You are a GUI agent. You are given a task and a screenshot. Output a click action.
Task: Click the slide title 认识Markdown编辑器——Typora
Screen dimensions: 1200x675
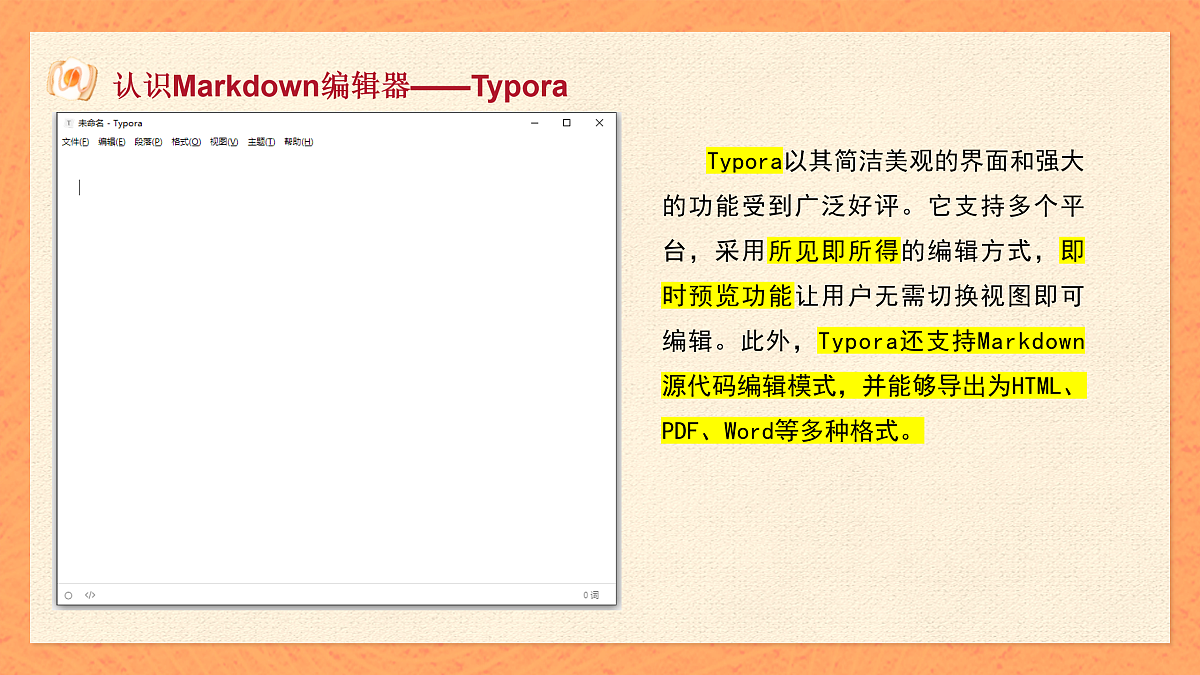pos(340,86)
